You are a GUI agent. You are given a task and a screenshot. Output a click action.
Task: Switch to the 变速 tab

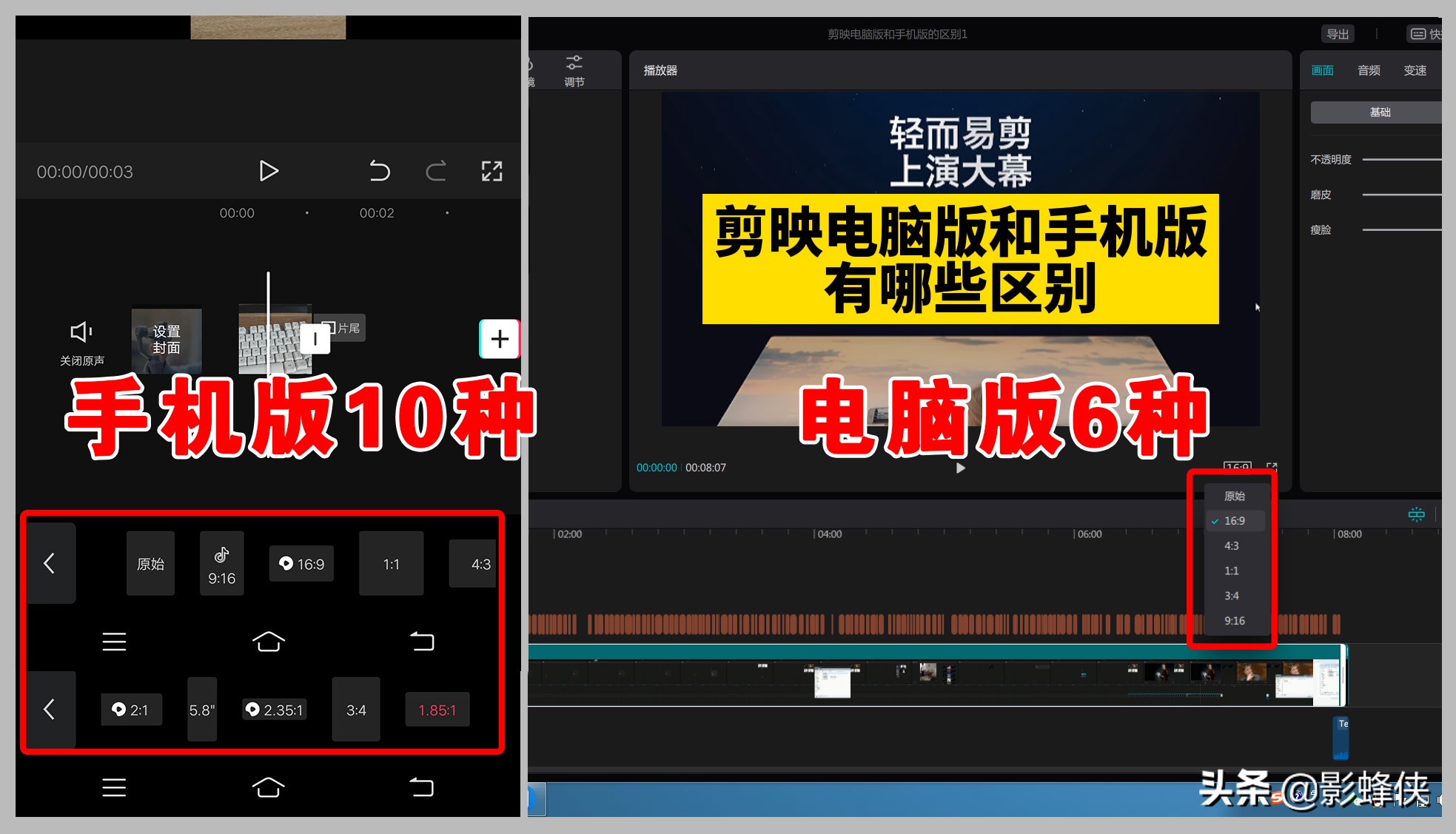(x=1415, y=70)
